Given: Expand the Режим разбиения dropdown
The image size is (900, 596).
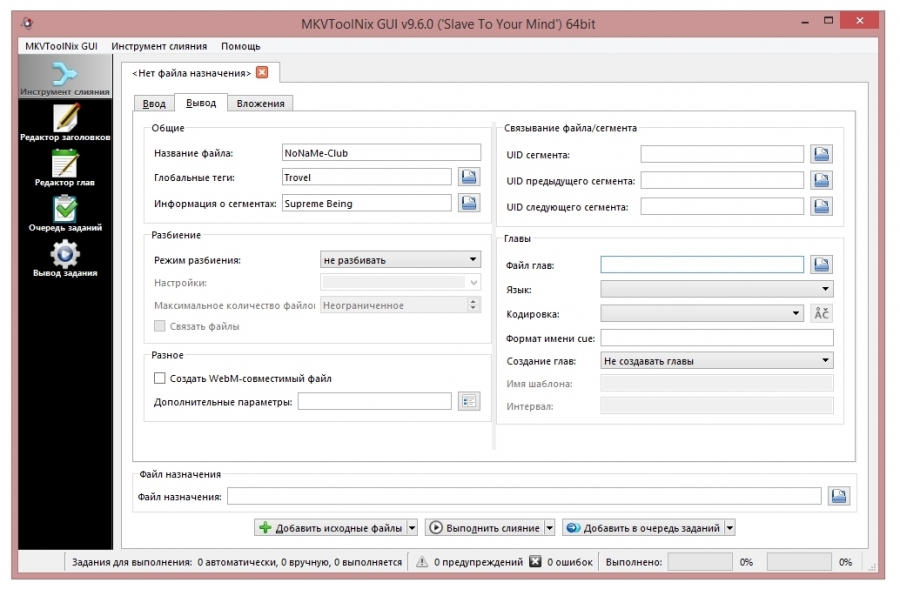Looking at the screenshot, I should (x=400, y=260).
